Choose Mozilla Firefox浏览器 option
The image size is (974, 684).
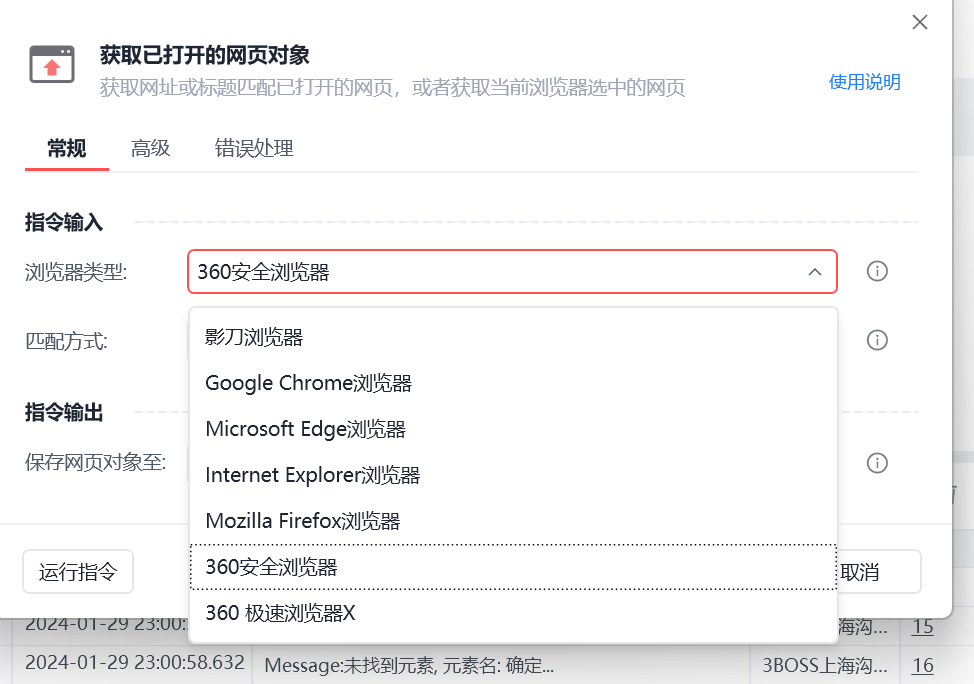pyautogui.click(x=513, y=521)
